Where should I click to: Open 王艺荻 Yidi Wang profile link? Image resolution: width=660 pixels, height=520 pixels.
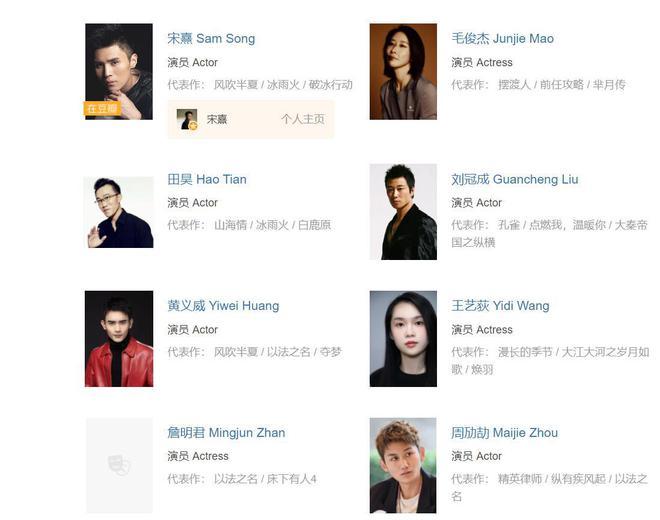point(500,305)
